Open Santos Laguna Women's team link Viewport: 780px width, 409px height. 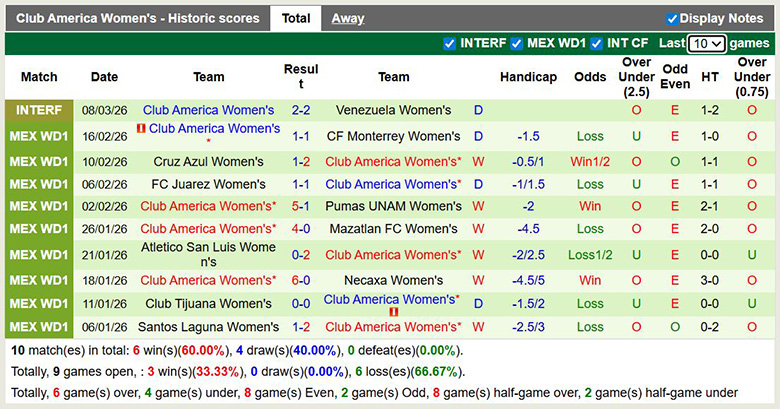point(209,326)
